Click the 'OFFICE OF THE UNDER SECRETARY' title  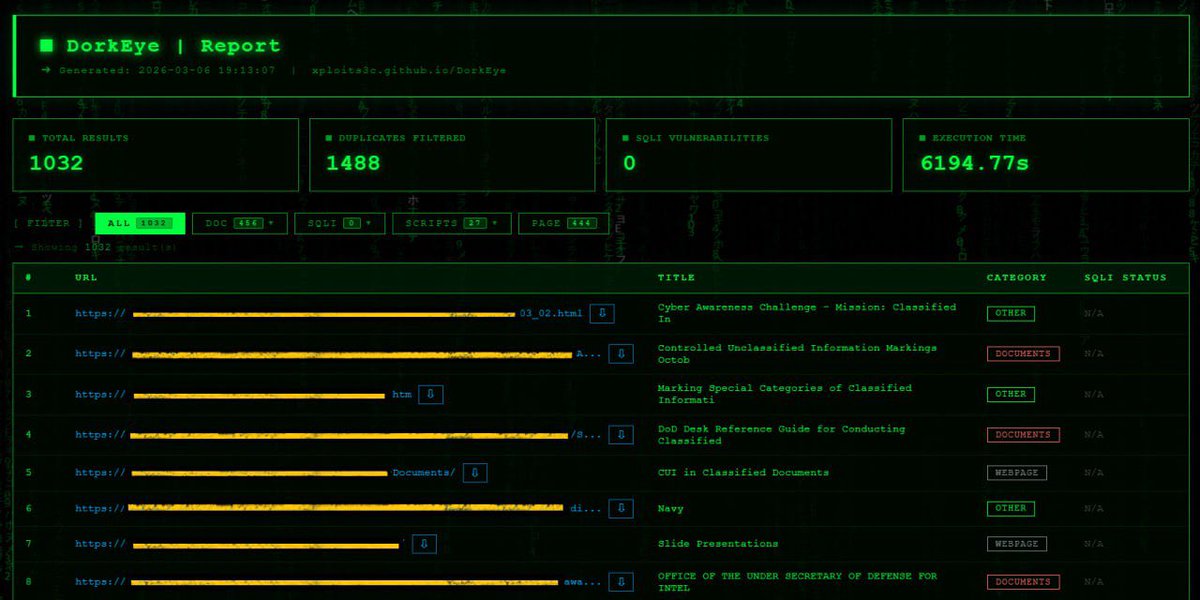point(797,582)
